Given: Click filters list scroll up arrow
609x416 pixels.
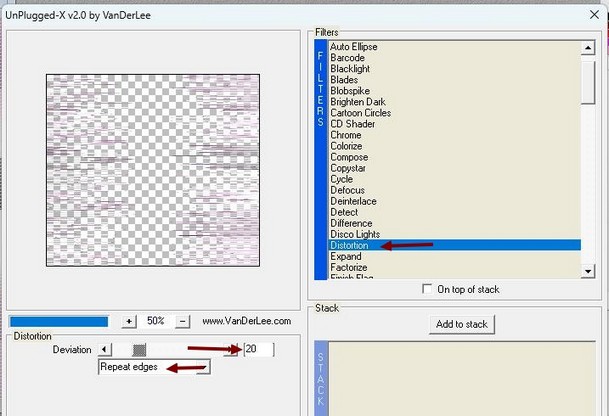Looking at the screenshot, I should point(588,48).
